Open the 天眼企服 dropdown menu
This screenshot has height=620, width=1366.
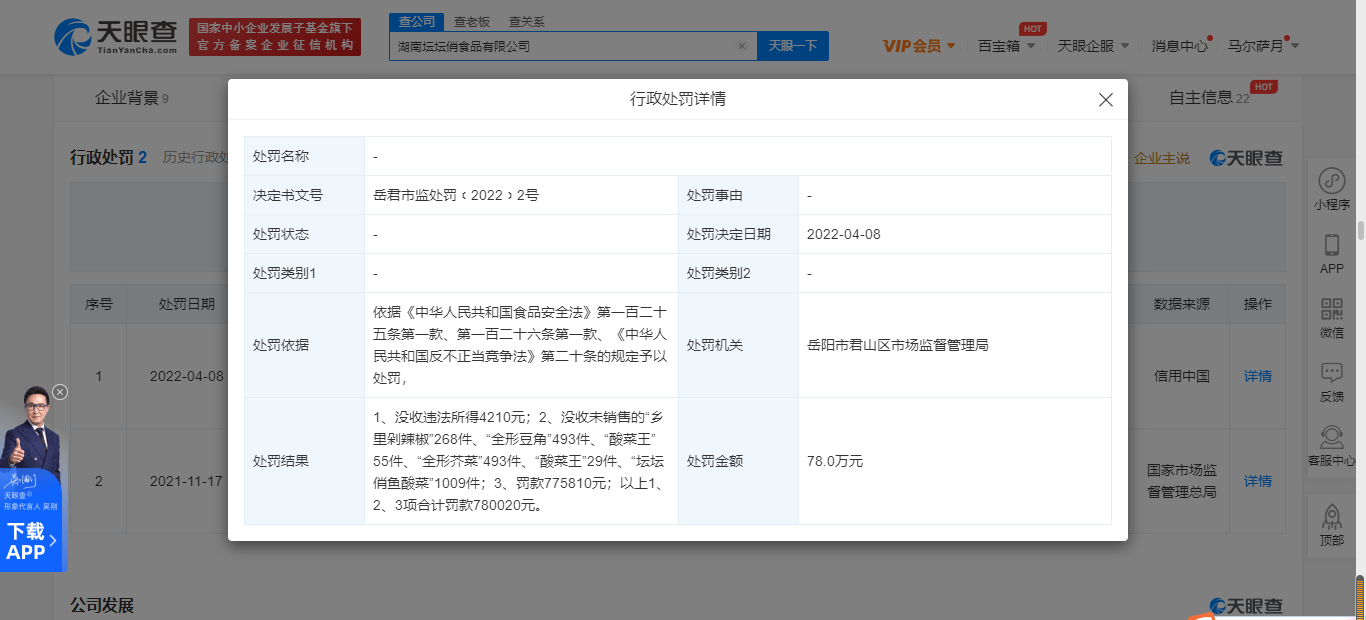(x=1093, y=46)
